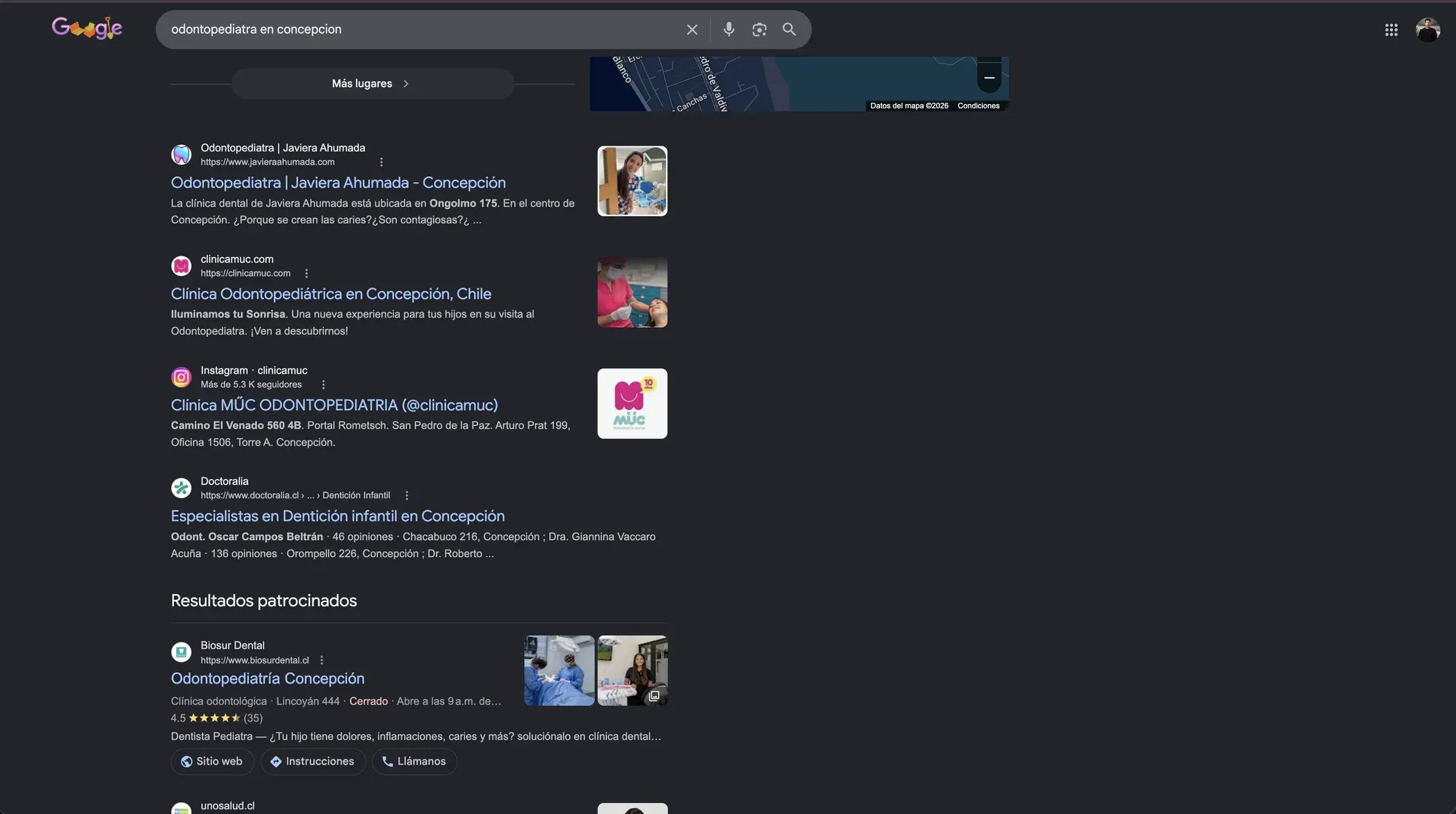Click the Resultados patrocinados heading
Image resolution: width=1456 pixels, height=814 pixels.
264,601
